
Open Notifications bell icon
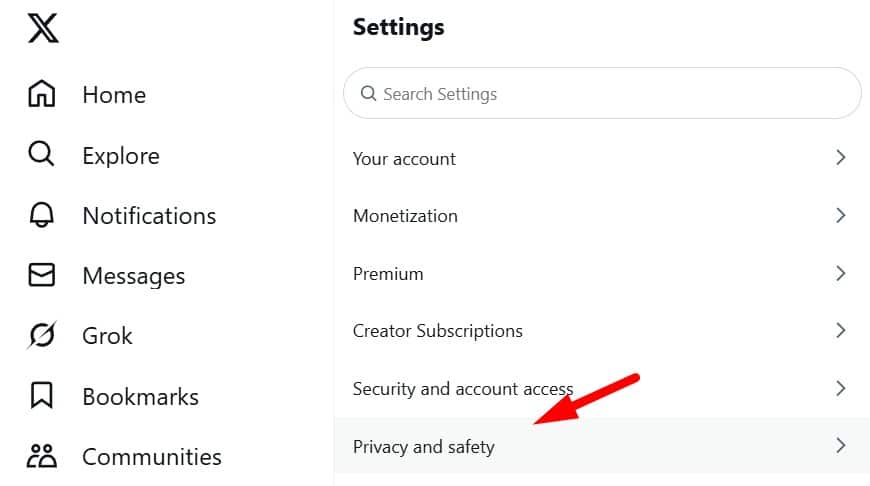(x=42, y=214)
